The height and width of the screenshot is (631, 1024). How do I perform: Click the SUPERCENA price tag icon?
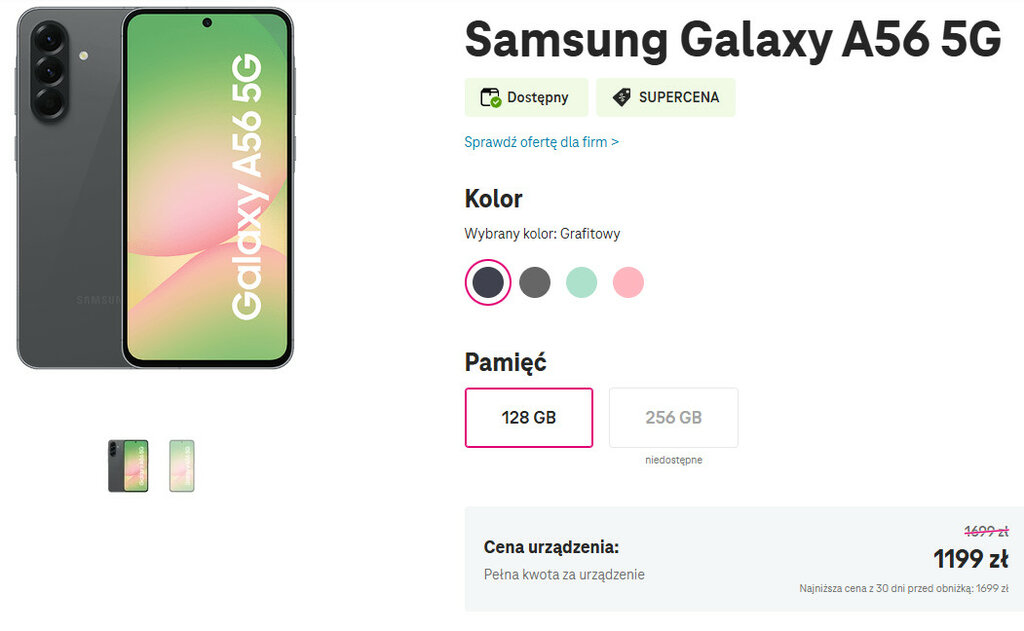pos(622,97)
